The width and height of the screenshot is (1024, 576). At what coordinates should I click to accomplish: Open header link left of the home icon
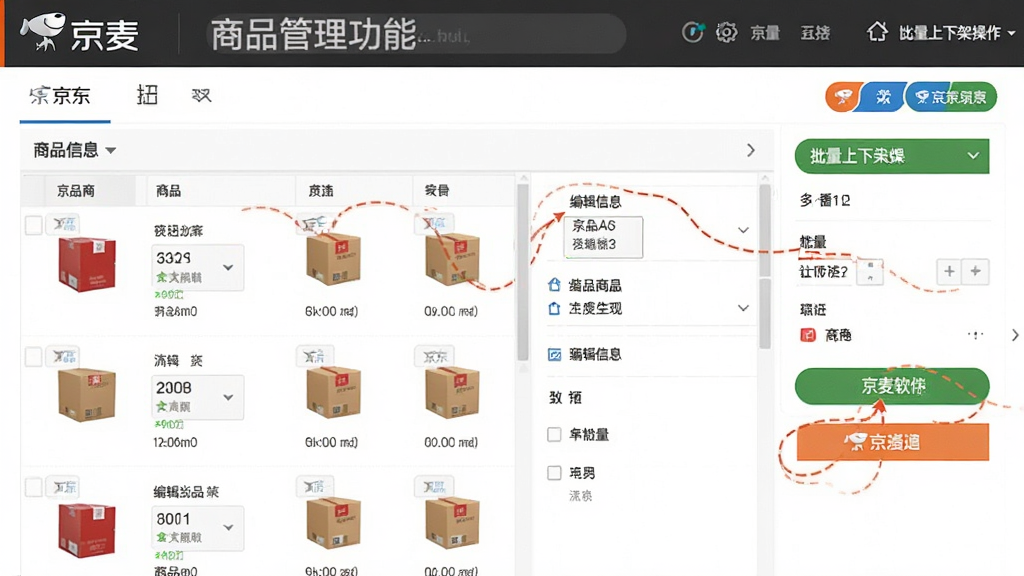815,33
